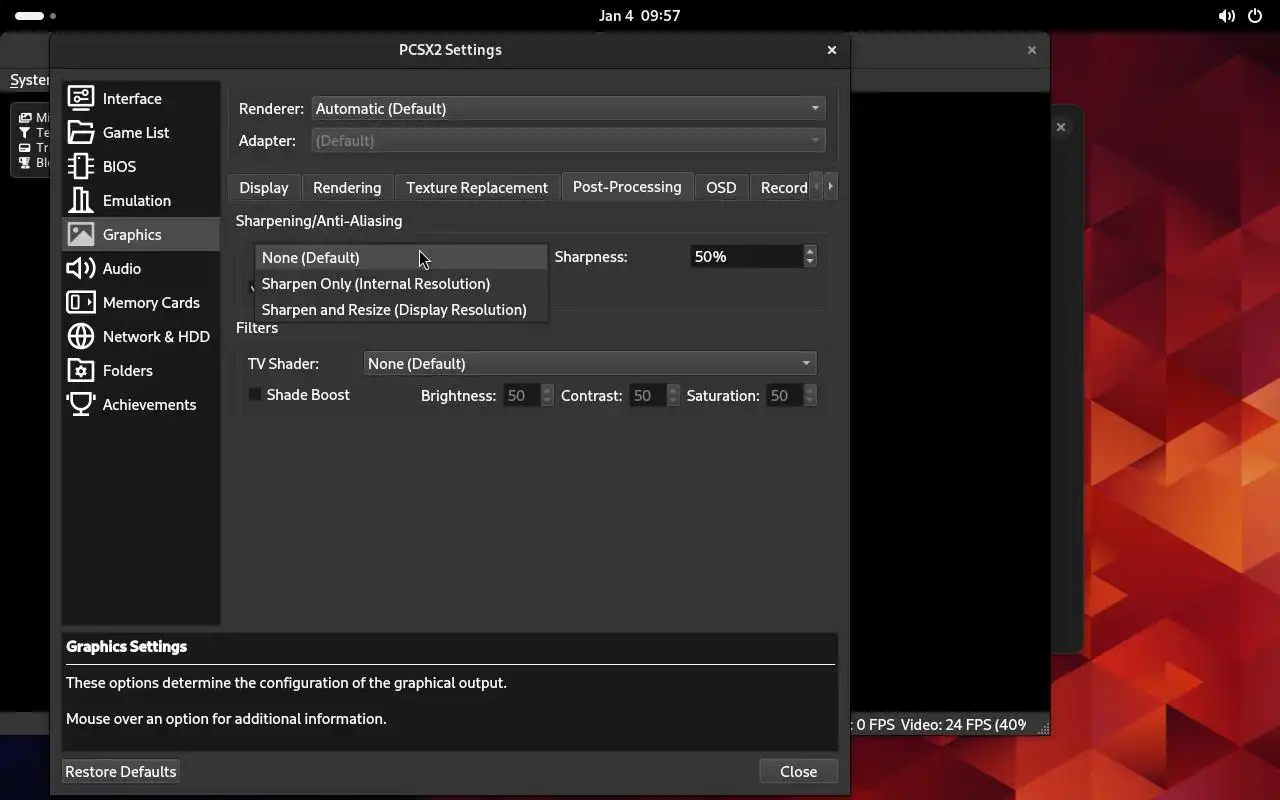The image size is (1280, 800).
Task: Switch to the OSD tab
Action: [x=721, y=187]
